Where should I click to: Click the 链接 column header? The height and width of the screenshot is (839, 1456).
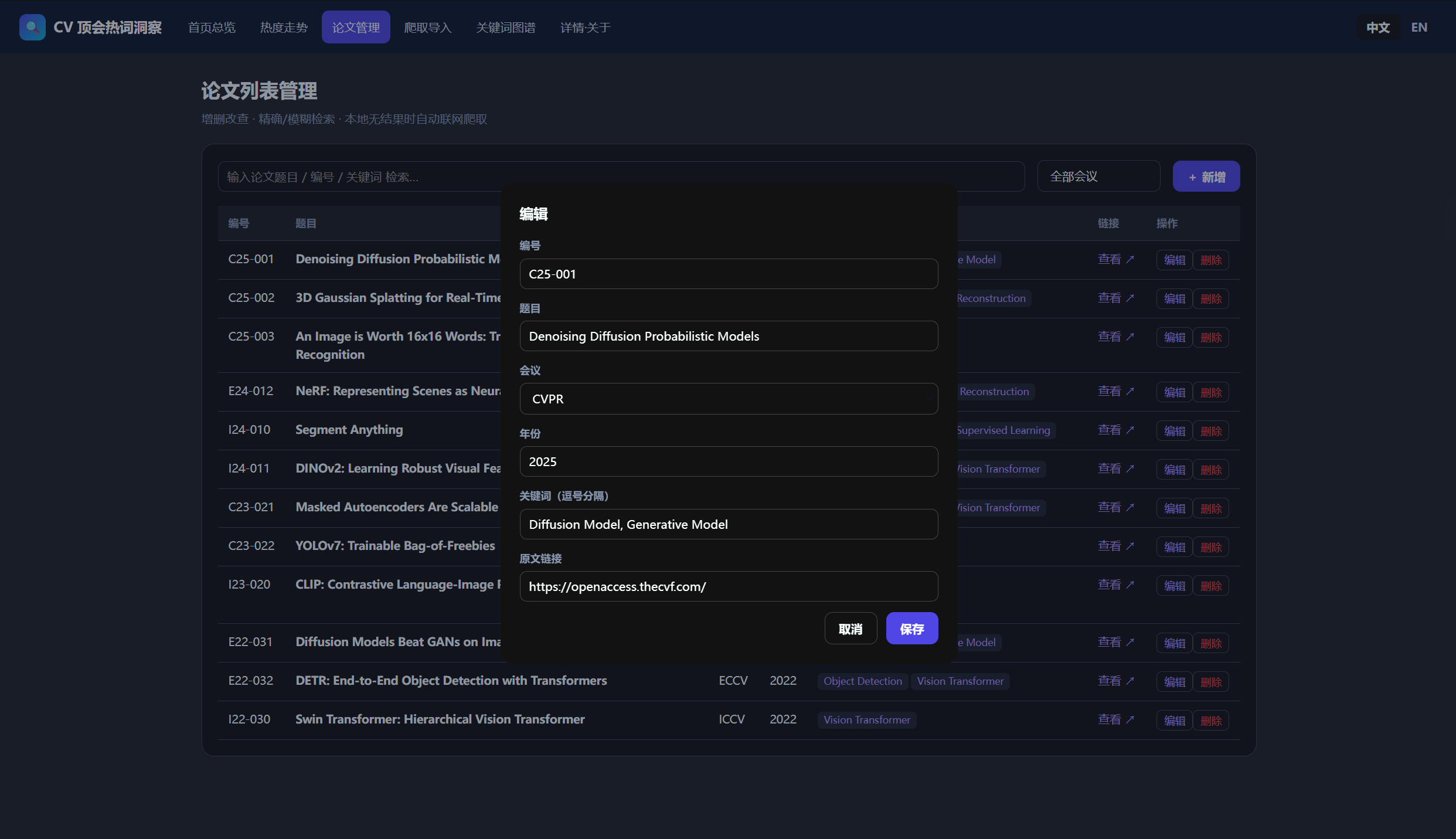click(1108, 223)
